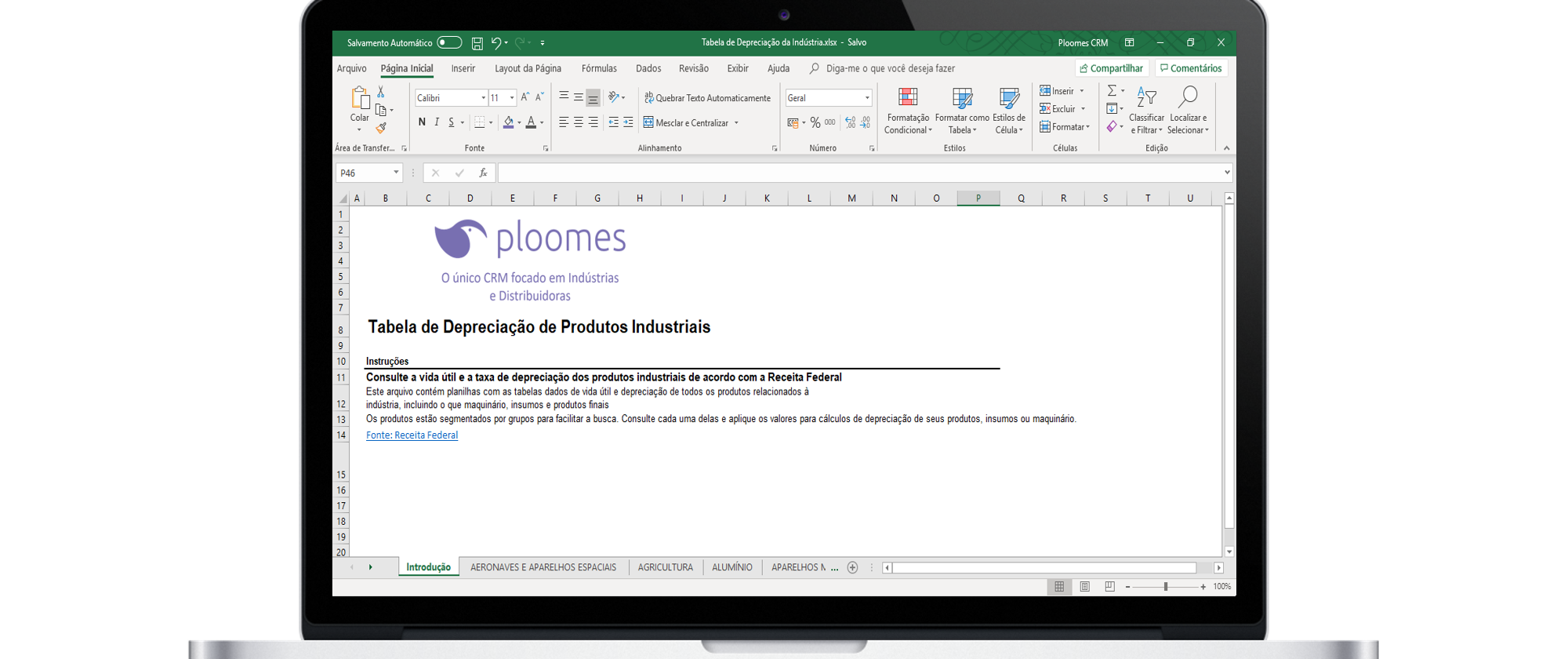1568x659 pixels.
Task: Open the Calibri font name dropdown
Action: point(483,98)
